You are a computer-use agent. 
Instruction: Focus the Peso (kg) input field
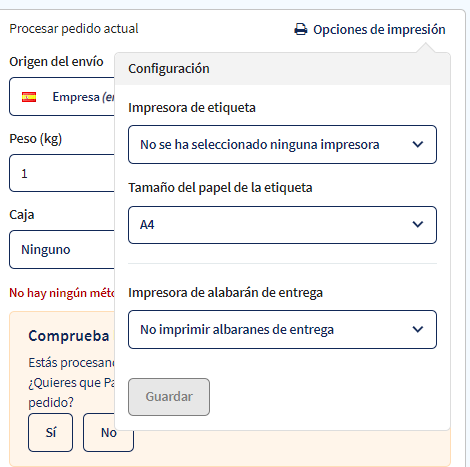[x=62, y=173]
